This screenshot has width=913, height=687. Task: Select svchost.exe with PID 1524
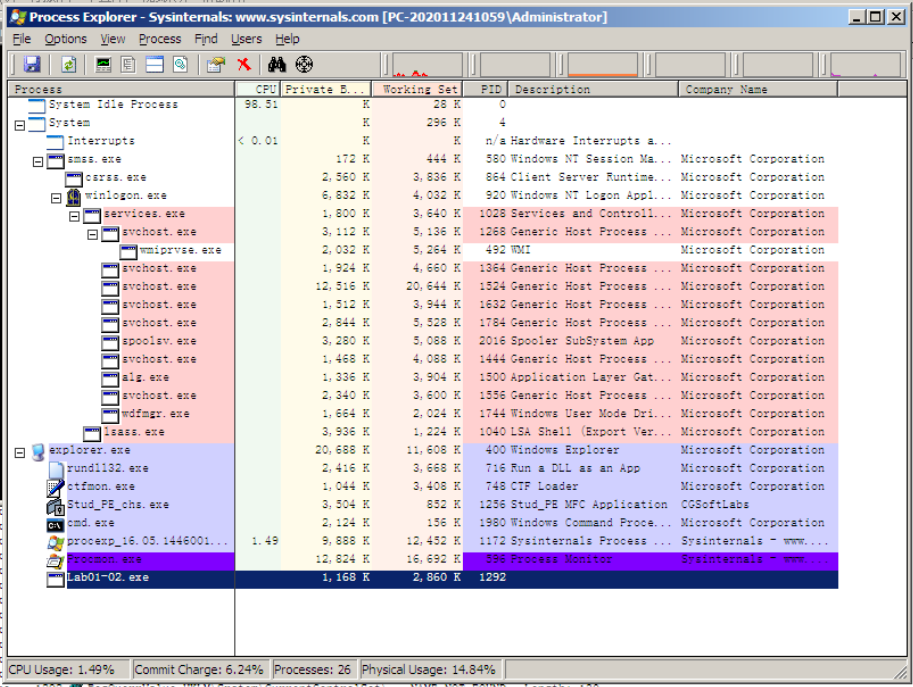(423, 286)
